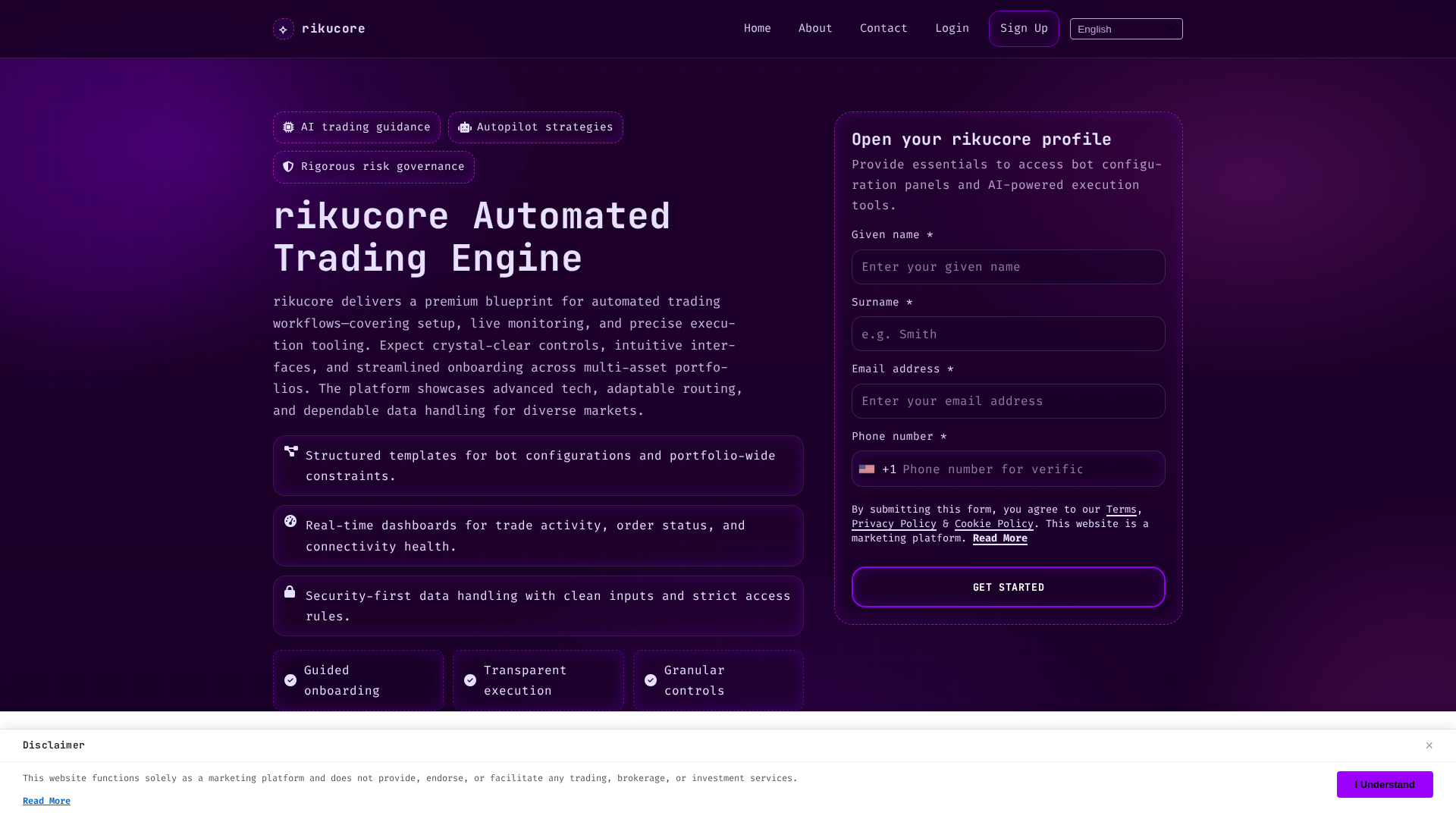1456x819 pixels.
Task: Click the shield icon in Rigorous risk governance
Action: coord(288,167)
